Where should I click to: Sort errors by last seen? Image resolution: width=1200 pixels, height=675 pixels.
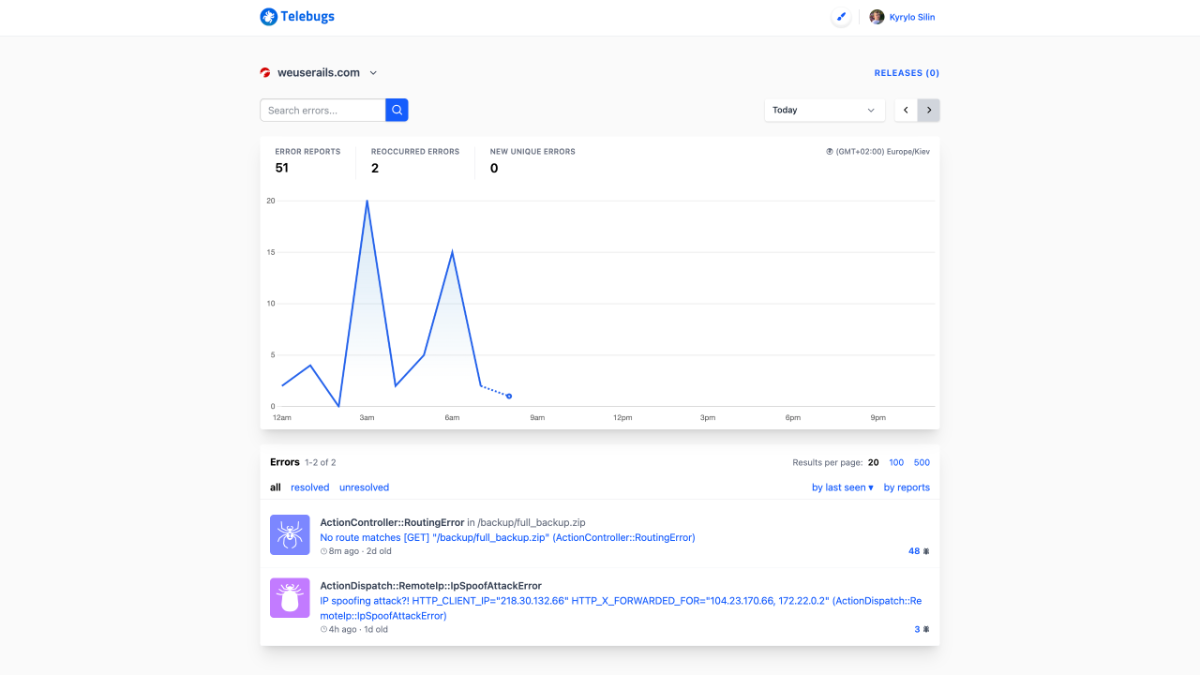click(842, 488)
